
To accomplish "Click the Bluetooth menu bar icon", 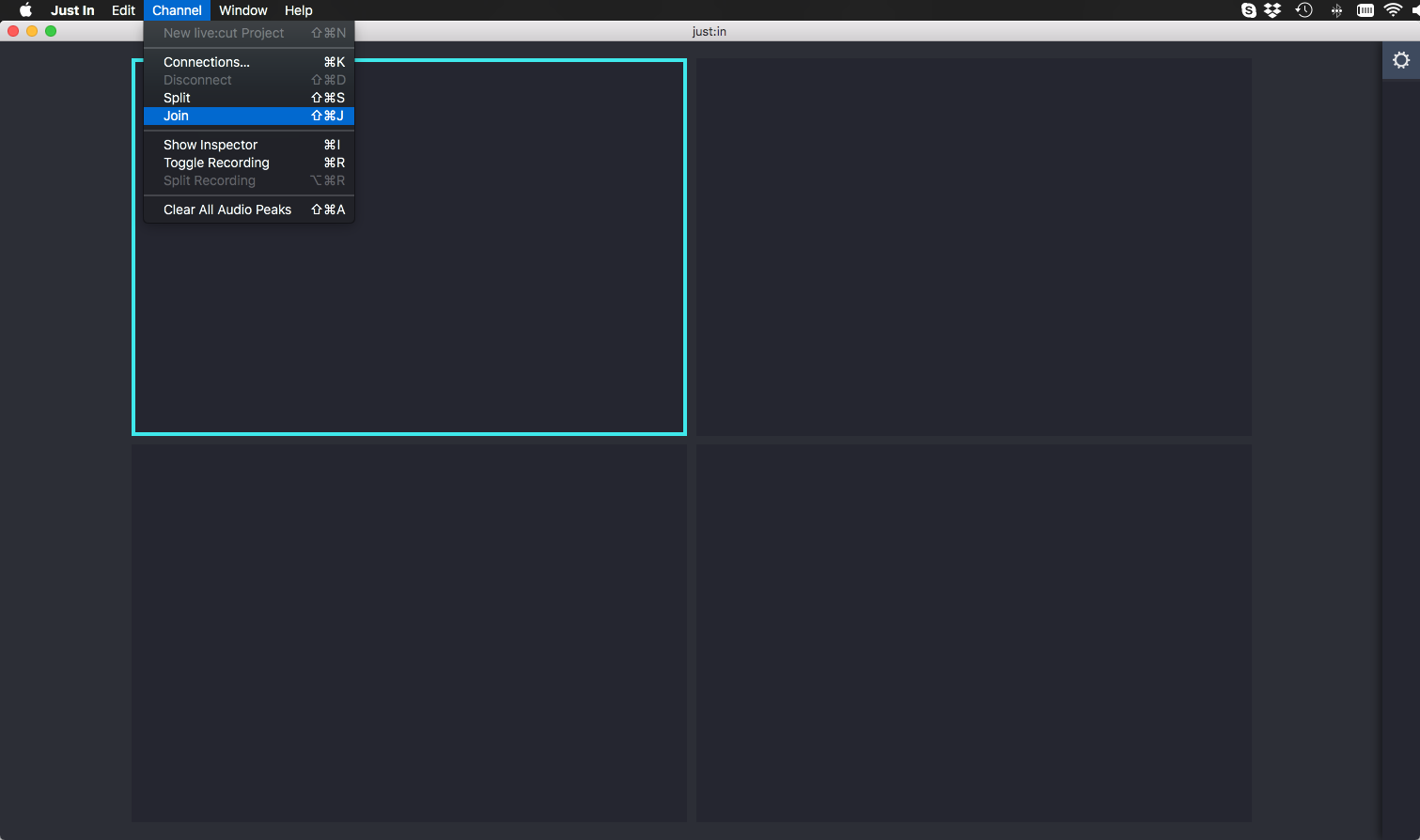I will tap(1335, 10).
